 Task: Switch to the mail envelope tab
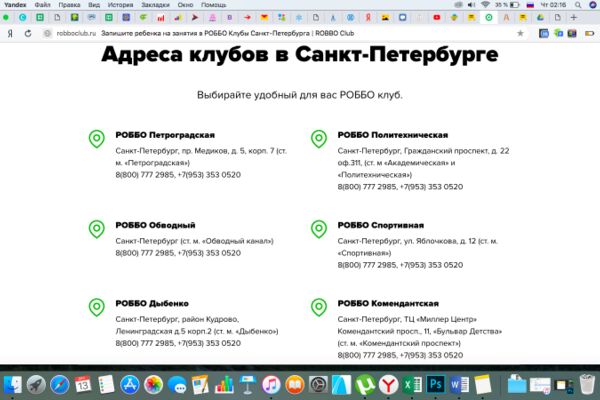(264, 17)
